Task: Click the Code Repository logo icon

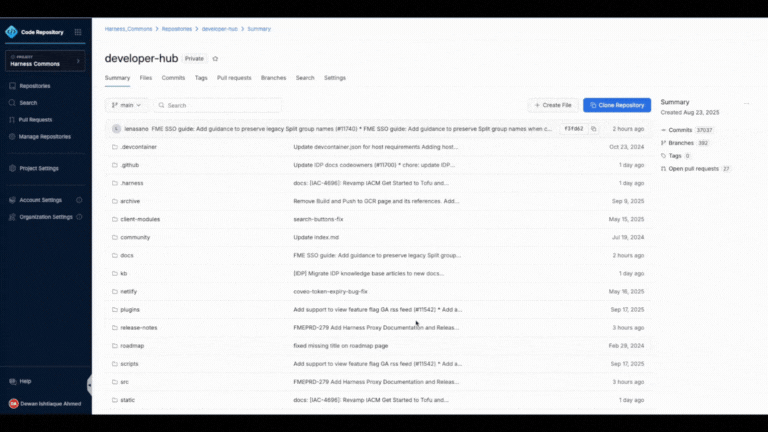Action: pos(11,32)
